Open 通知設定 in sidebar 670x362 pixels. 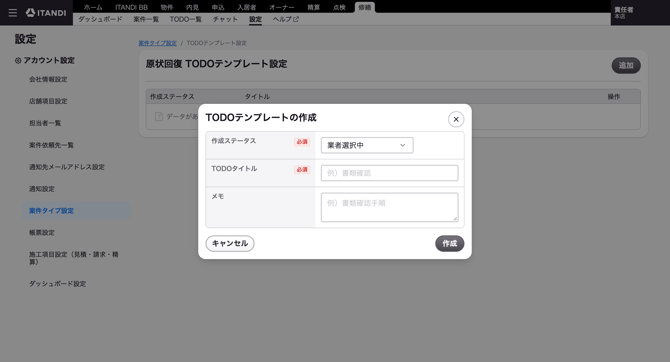[41, 189]
